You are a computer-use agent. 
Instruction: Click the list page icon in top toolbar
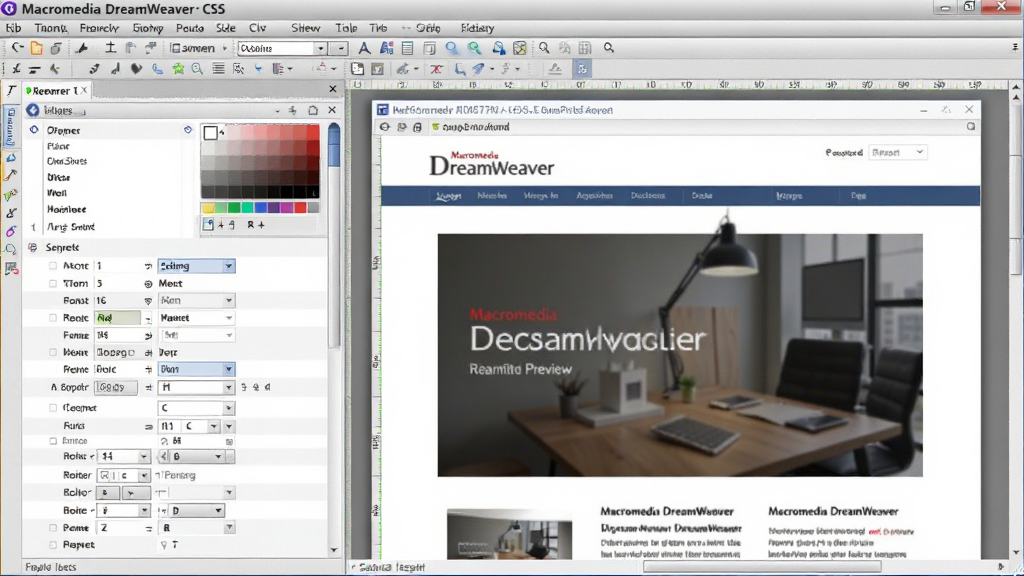pos(407,48)
